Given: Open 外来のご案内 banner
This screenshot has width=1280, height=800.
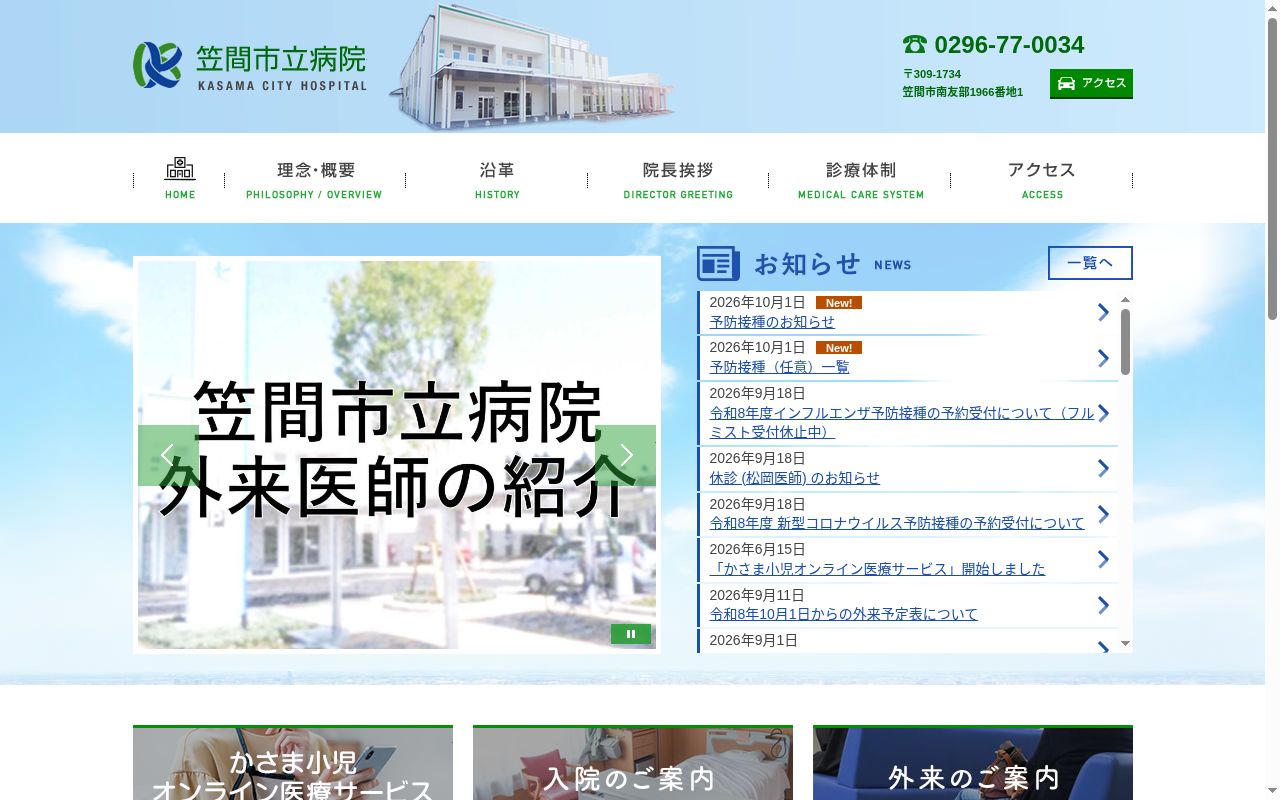Looking at the screenshot, I should 973,763.
